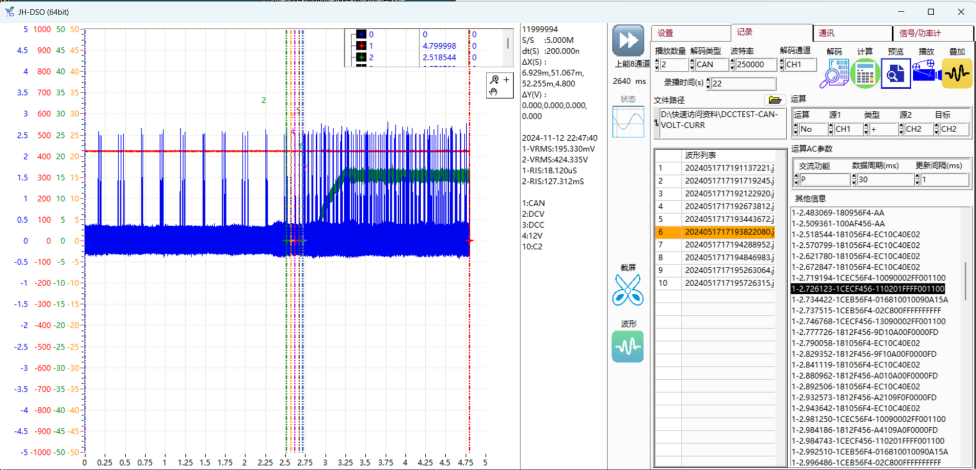This screenshot has height=470, width=976.
Task: Click the 解码 decode magnifier icon
Action: coord(835,73)
